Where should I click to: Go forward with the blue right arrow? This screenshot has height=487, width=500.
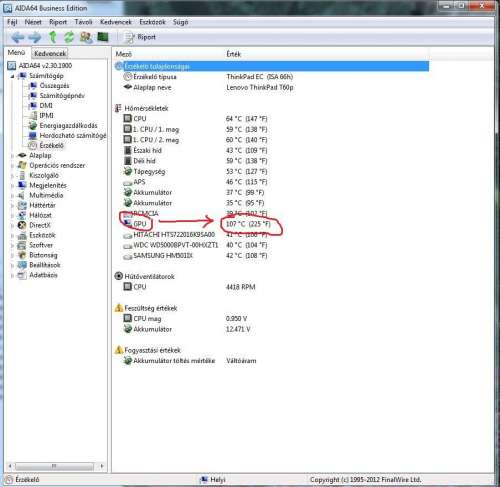[35, 37]
